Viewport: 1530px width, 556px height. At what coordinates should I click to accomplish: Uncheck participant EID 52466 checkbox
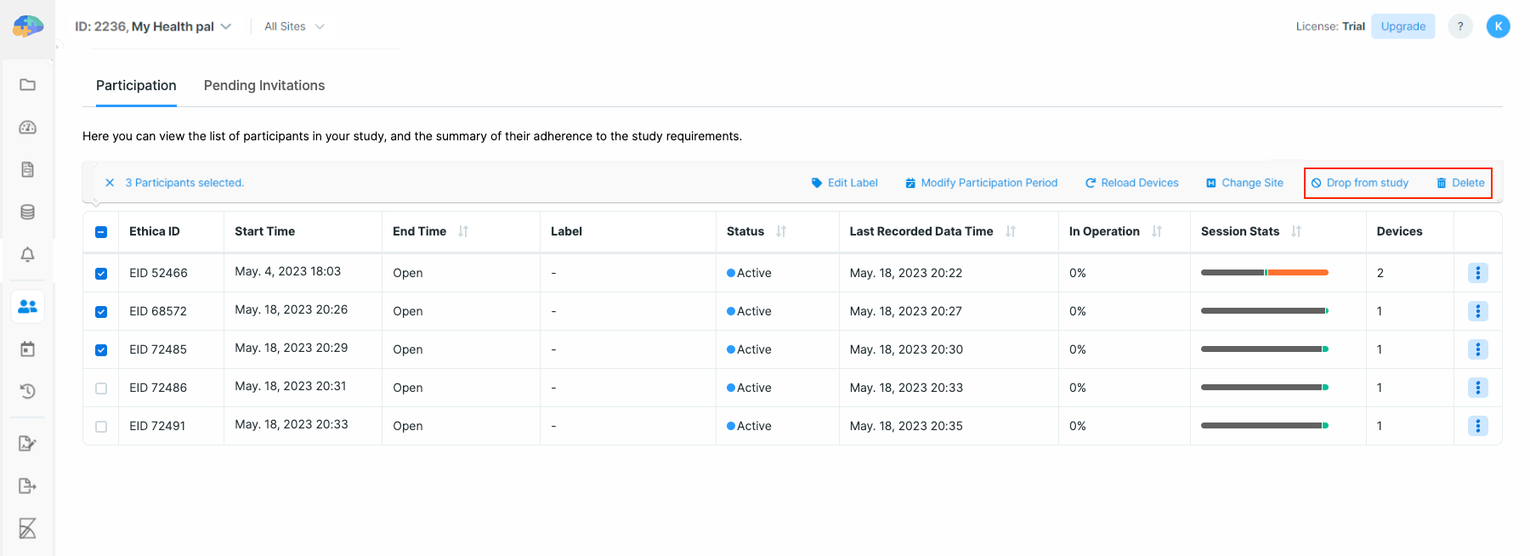(101, 273)
